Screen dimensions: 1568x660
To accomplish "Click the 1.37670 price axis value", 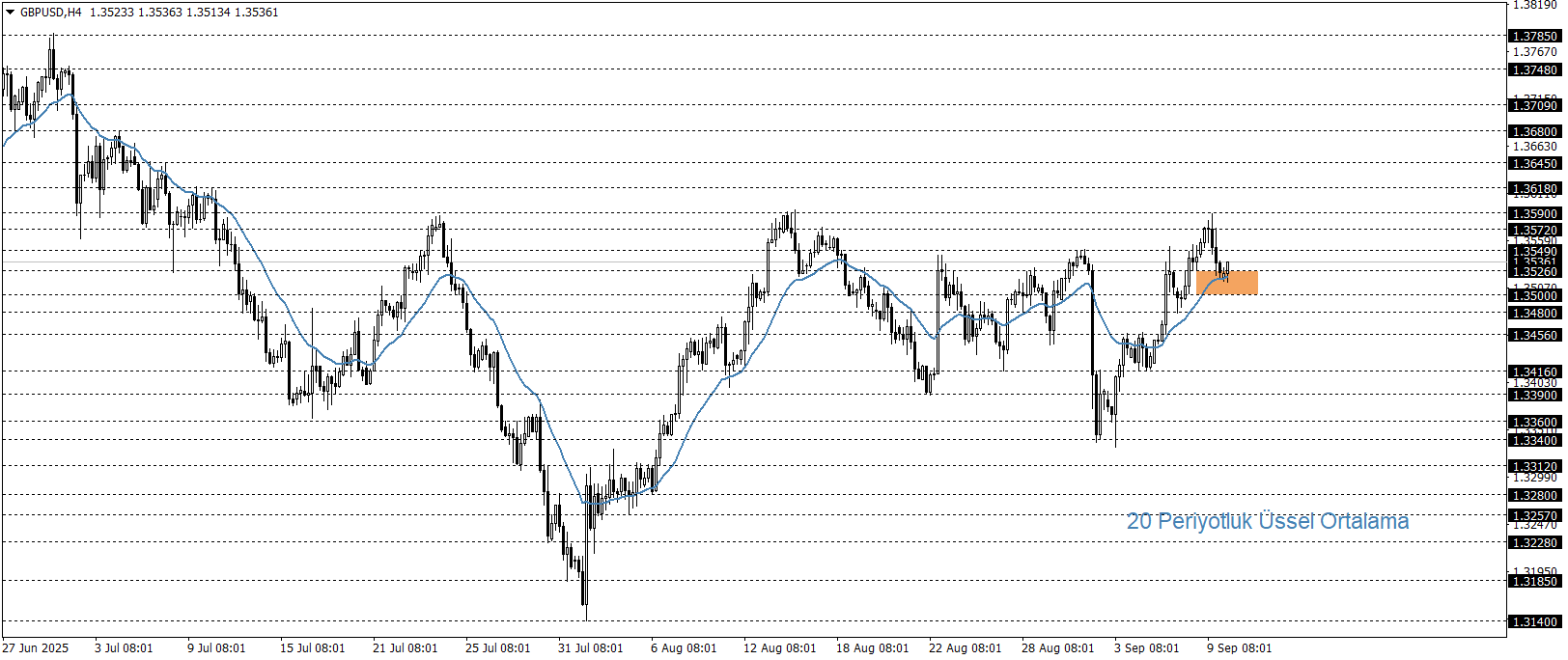I will coord(1534,52).
